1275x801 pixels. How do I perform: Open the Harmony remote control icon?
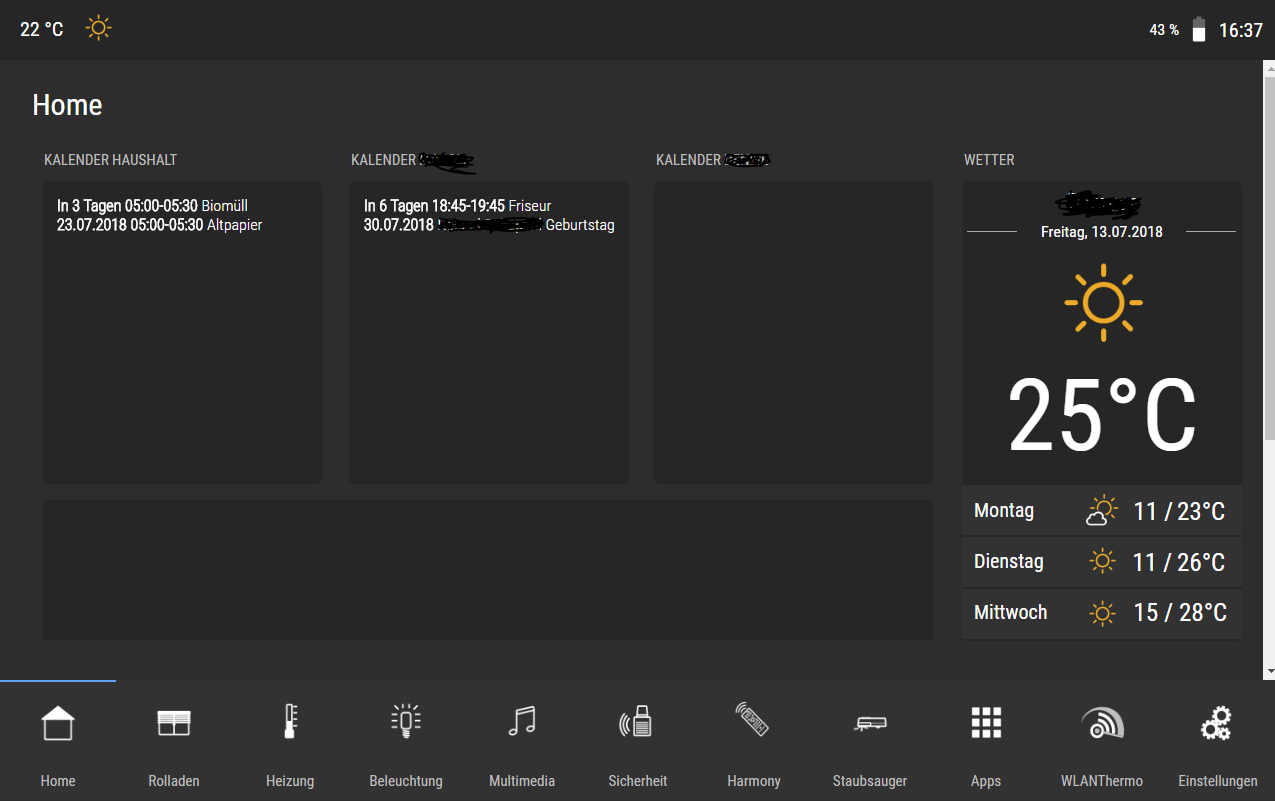coord(753,720)
